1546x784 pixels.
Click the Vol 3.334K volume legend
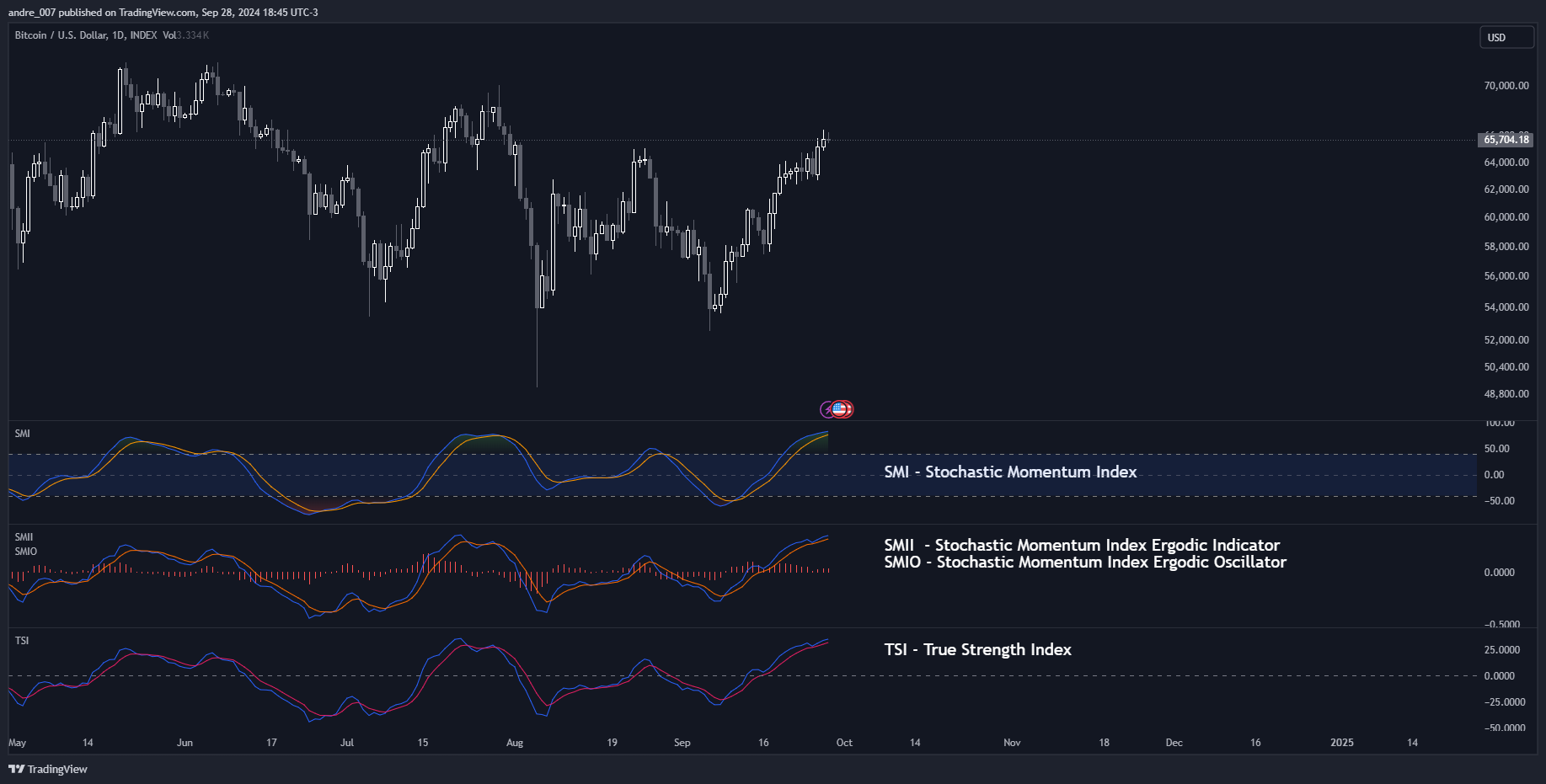coord(185,35)
